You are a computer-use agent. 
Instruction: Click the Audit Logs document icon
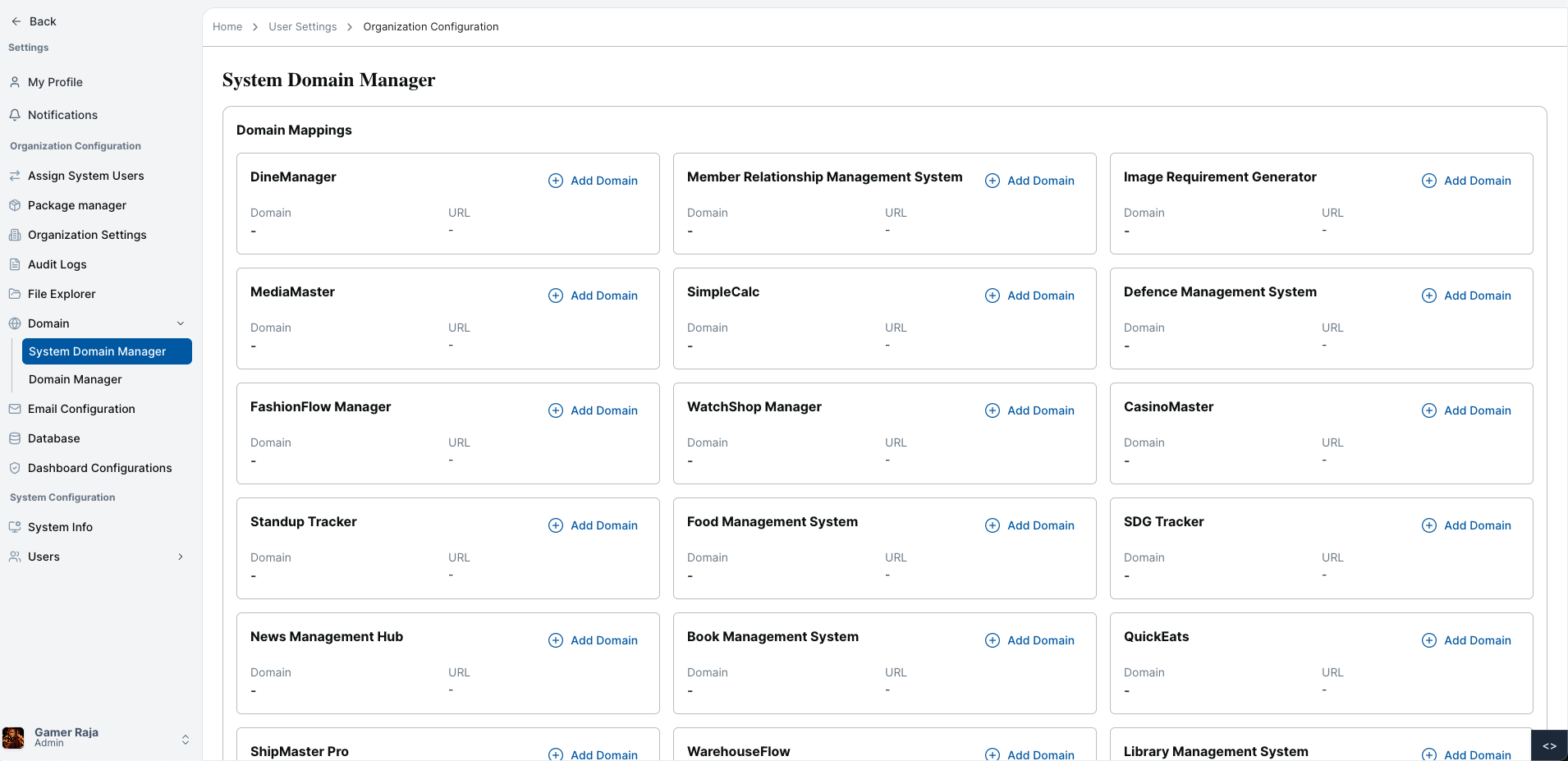(x=16, y=264)
